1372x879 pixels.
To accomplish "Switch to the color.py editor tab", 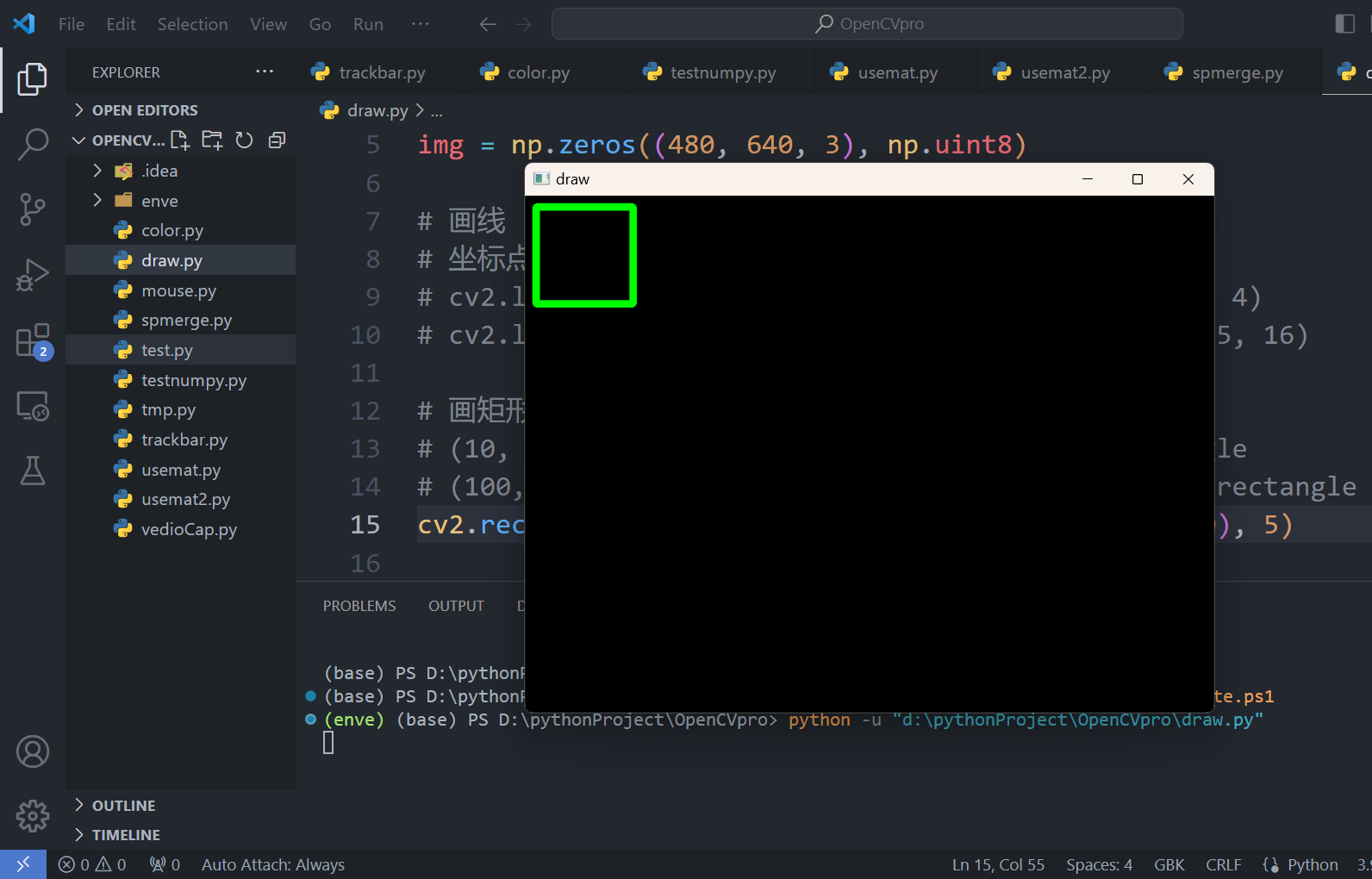I will tap(546, 72).
